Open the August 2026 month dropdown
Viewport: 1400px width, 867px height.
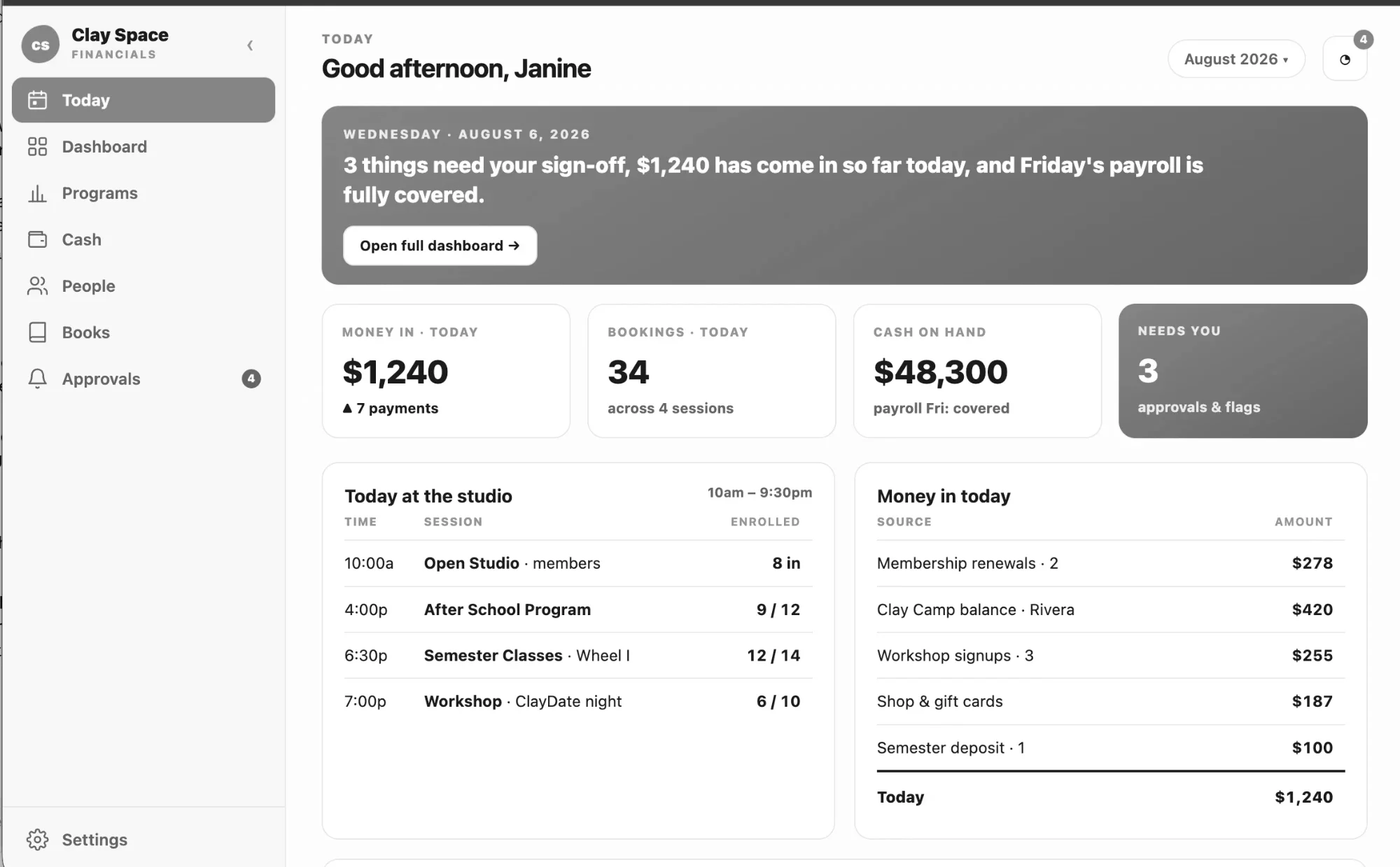pos(1236,59)
